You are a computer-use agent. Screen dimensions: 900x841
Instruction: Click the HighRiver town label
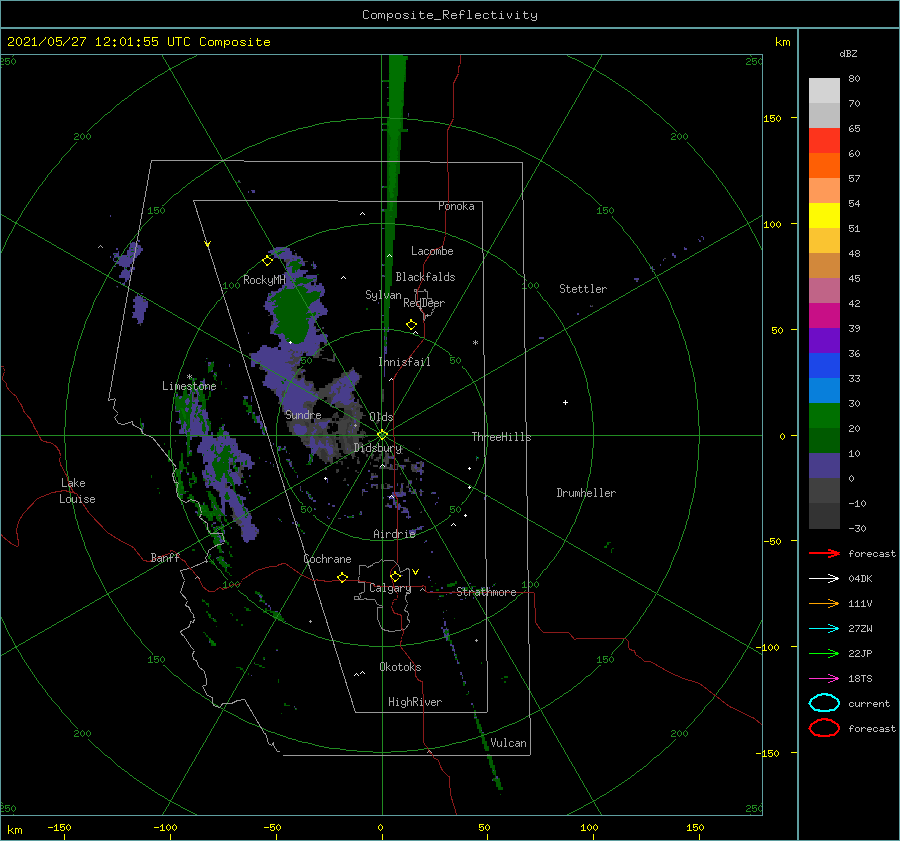(x=415, y=702)
